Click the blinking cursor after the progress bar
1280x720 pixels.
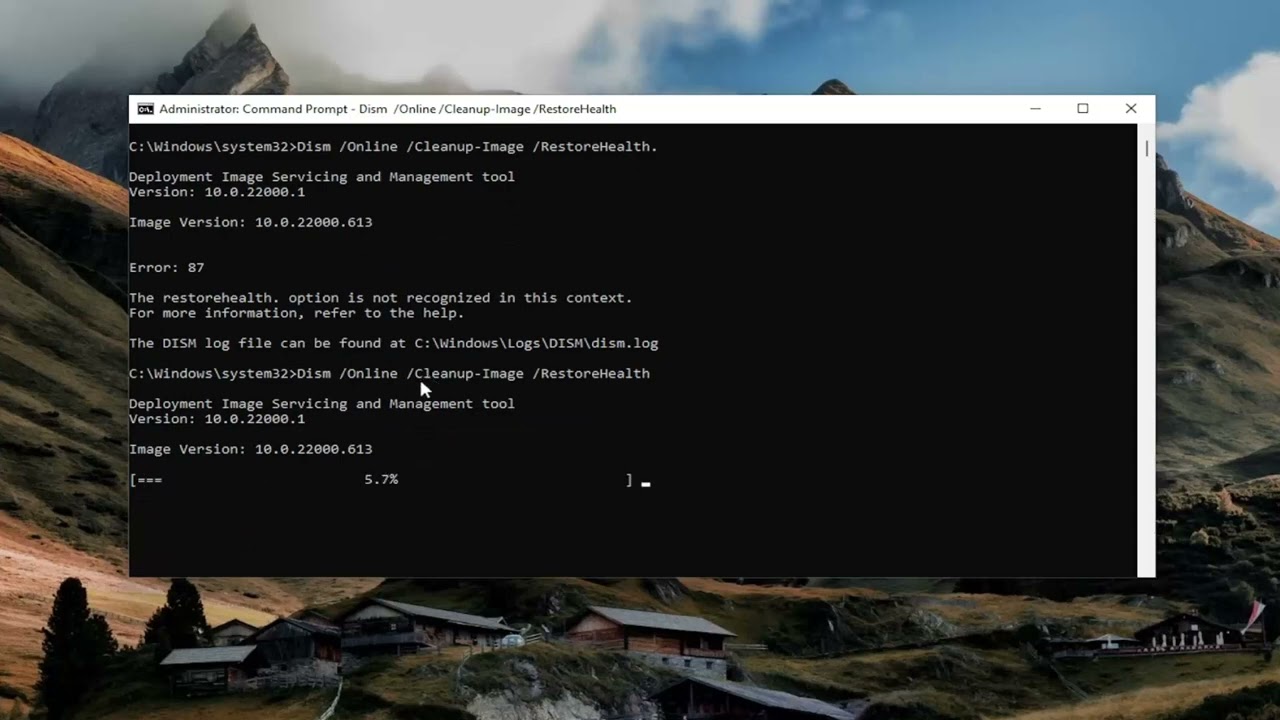646,484
